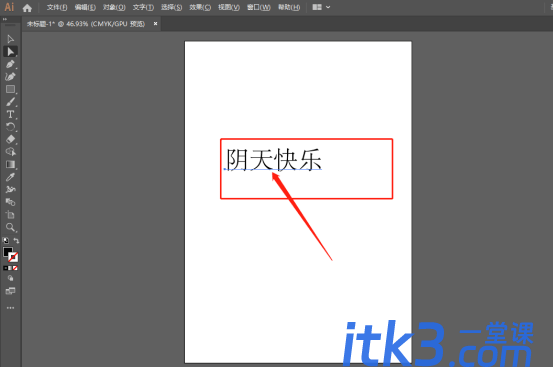Close the 未标题-1 document tab
This screenshot has width=554, height=368.
click(155, 24)
